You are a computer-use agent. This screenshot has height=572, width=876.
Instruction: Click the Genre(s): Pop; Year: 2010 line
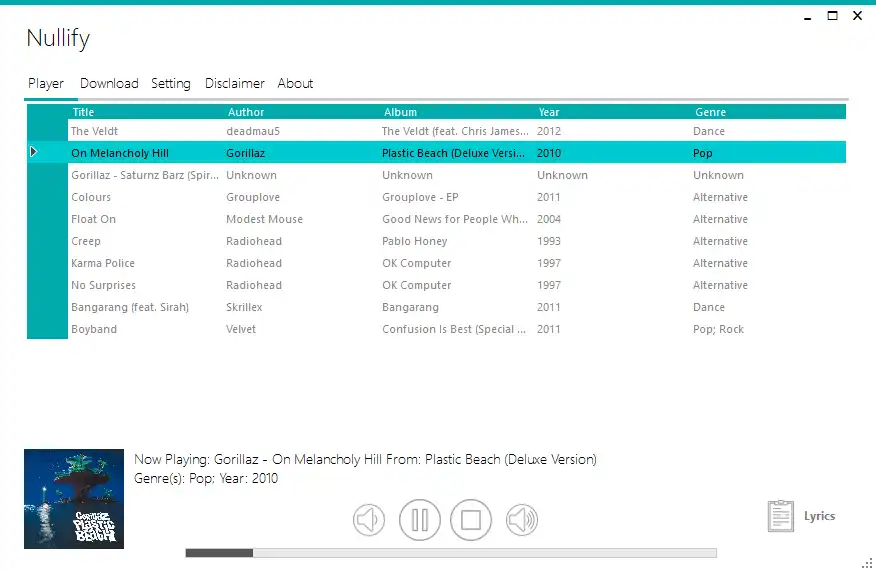click(206, 478)
